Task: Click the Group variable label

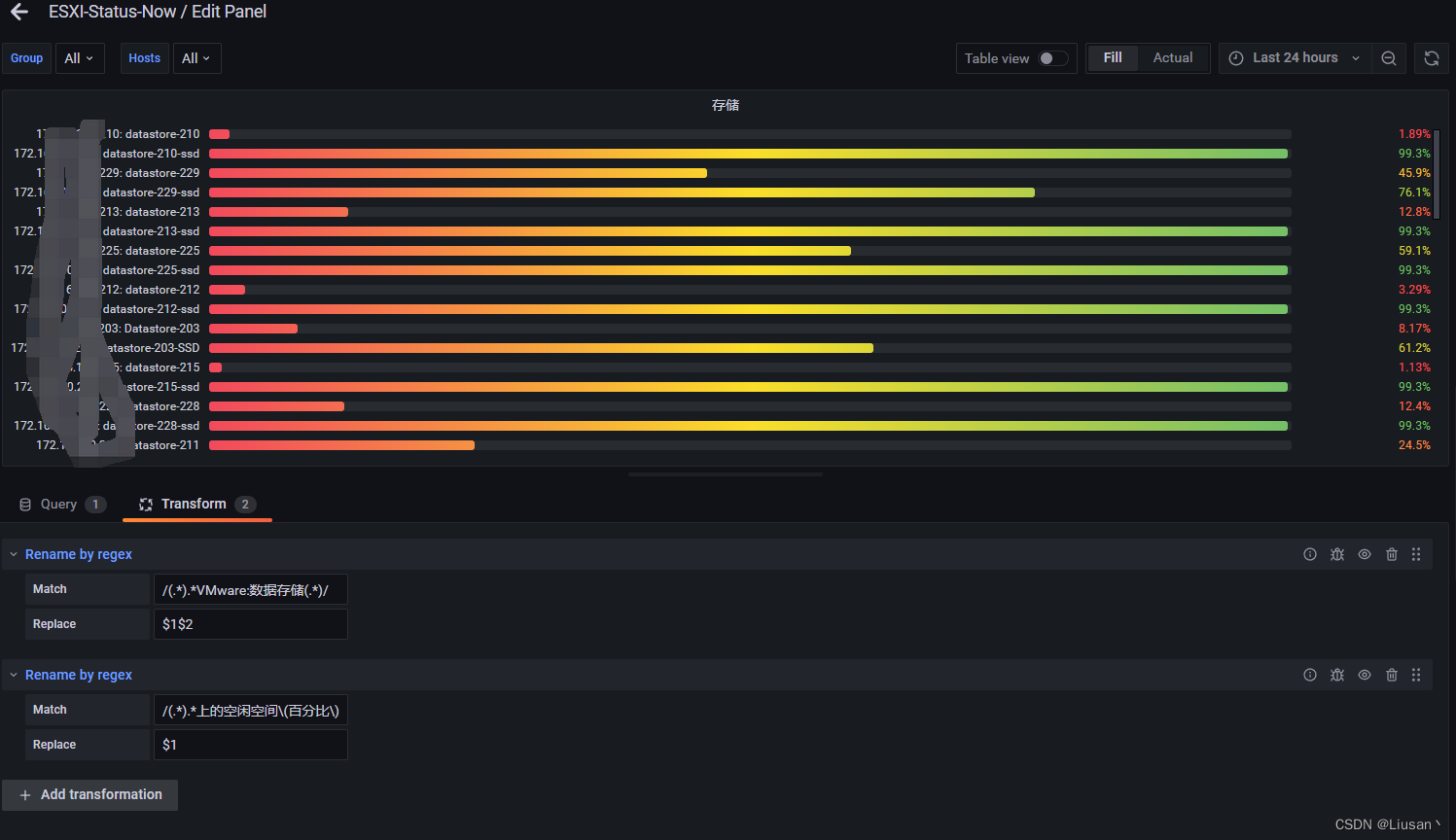Action: [x=26, y=58]
